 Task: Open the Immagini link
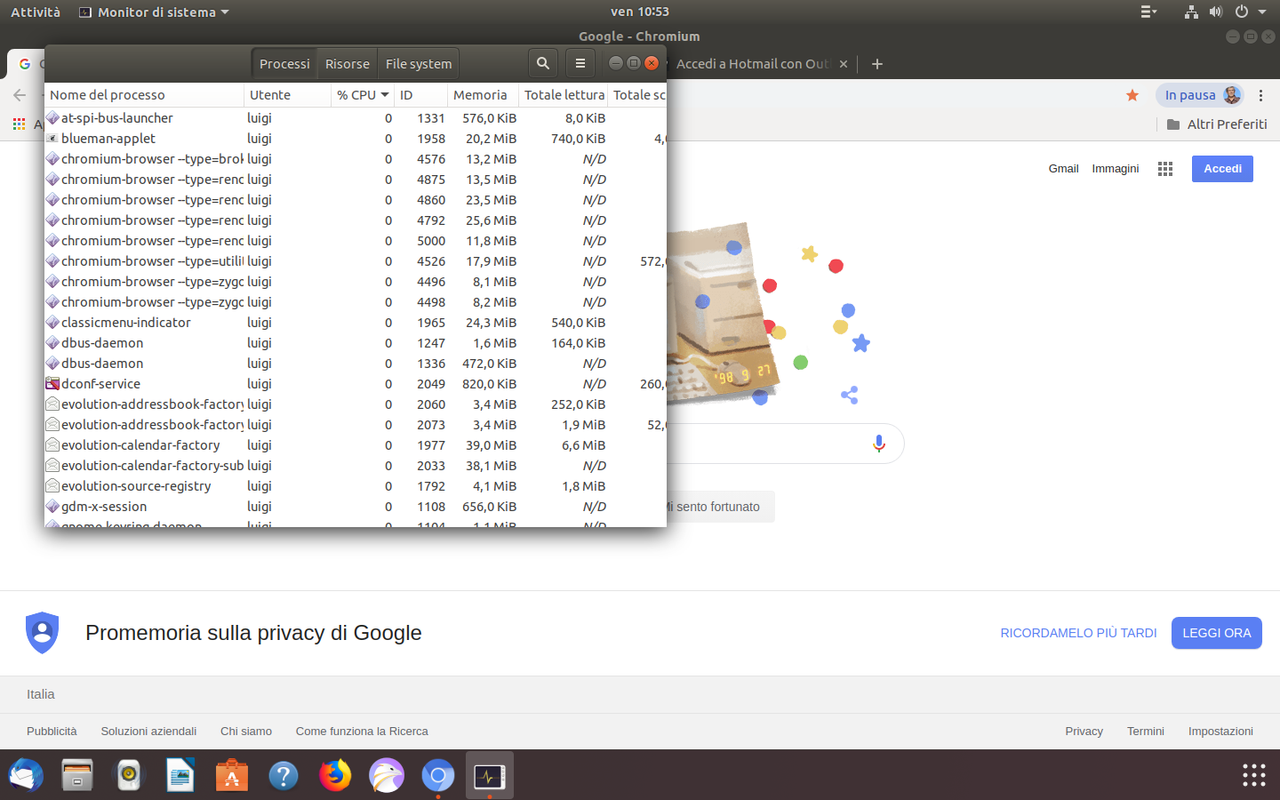tap(1115, 169)
